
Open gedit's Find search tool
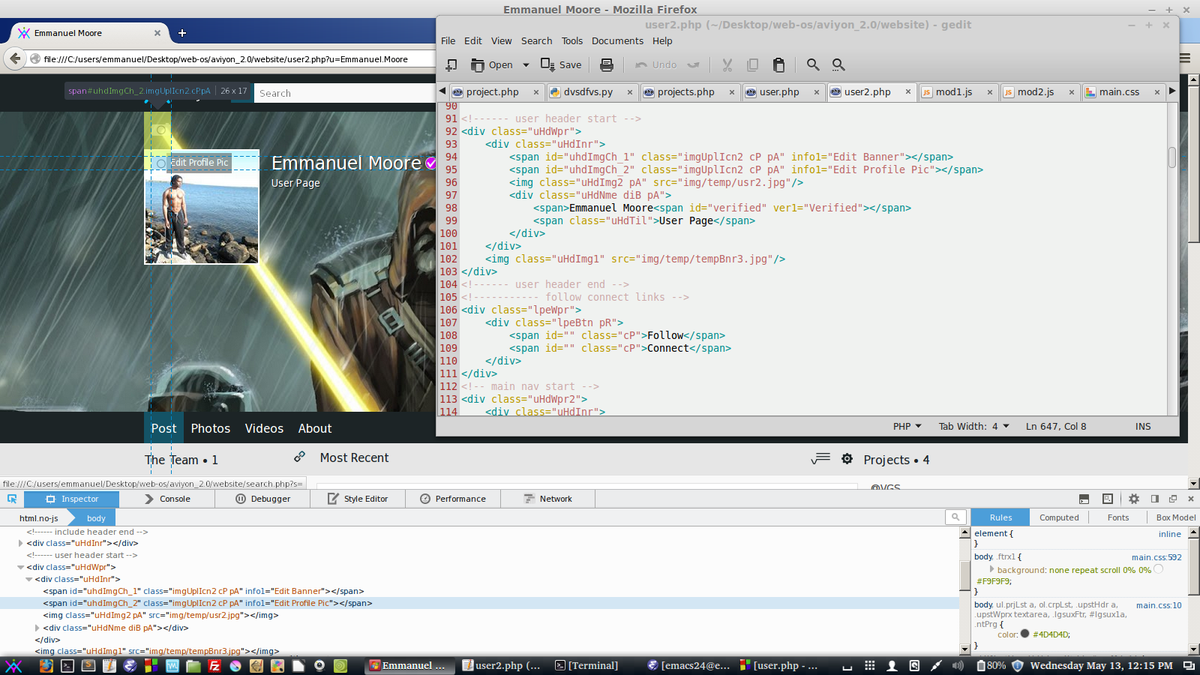click(813, 65)
